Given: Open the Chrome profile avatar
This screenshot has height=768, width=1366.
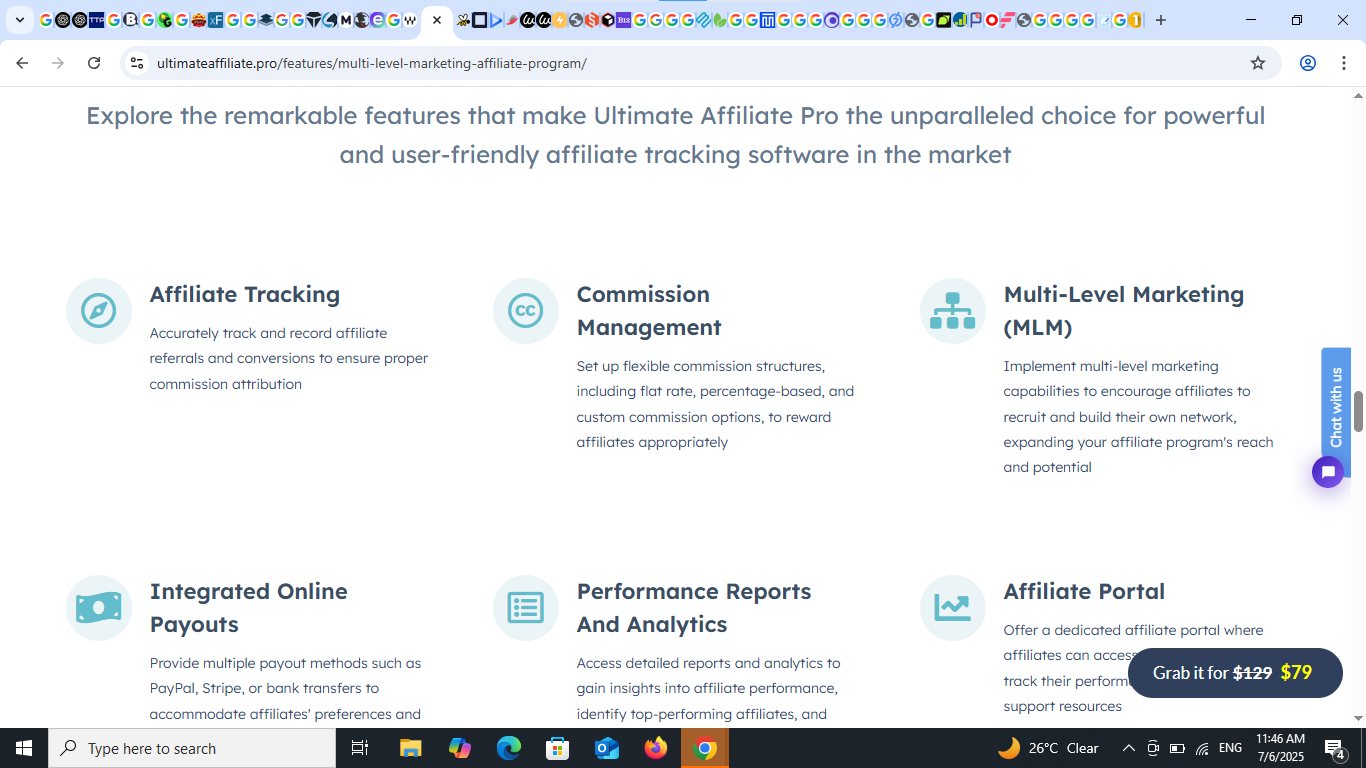Looking at the screenshot, I should pyautogui.click(x=1308, y=63).
